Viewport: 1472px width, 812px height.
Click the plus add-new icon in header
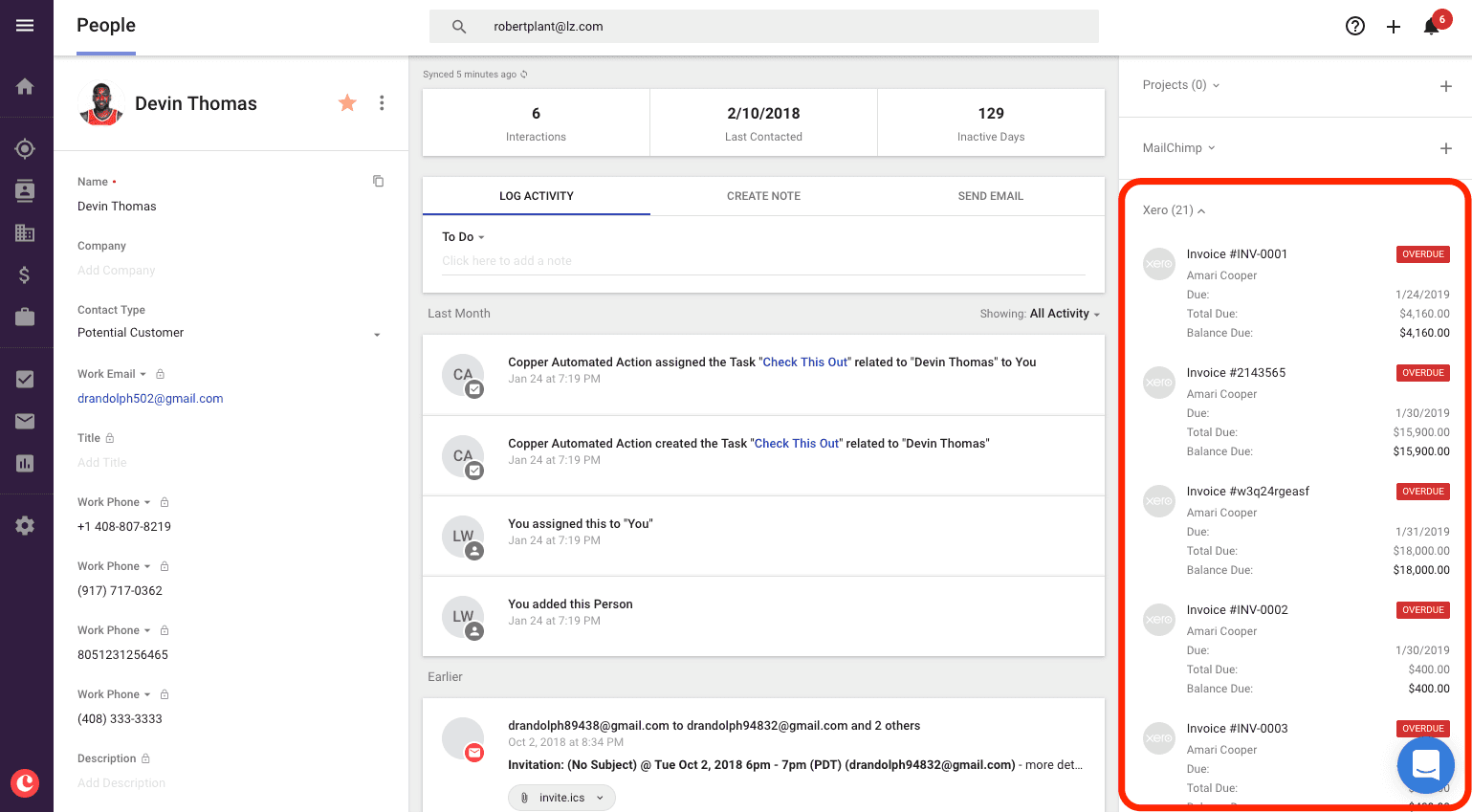pyautogui.click(x=1394, y=27)
